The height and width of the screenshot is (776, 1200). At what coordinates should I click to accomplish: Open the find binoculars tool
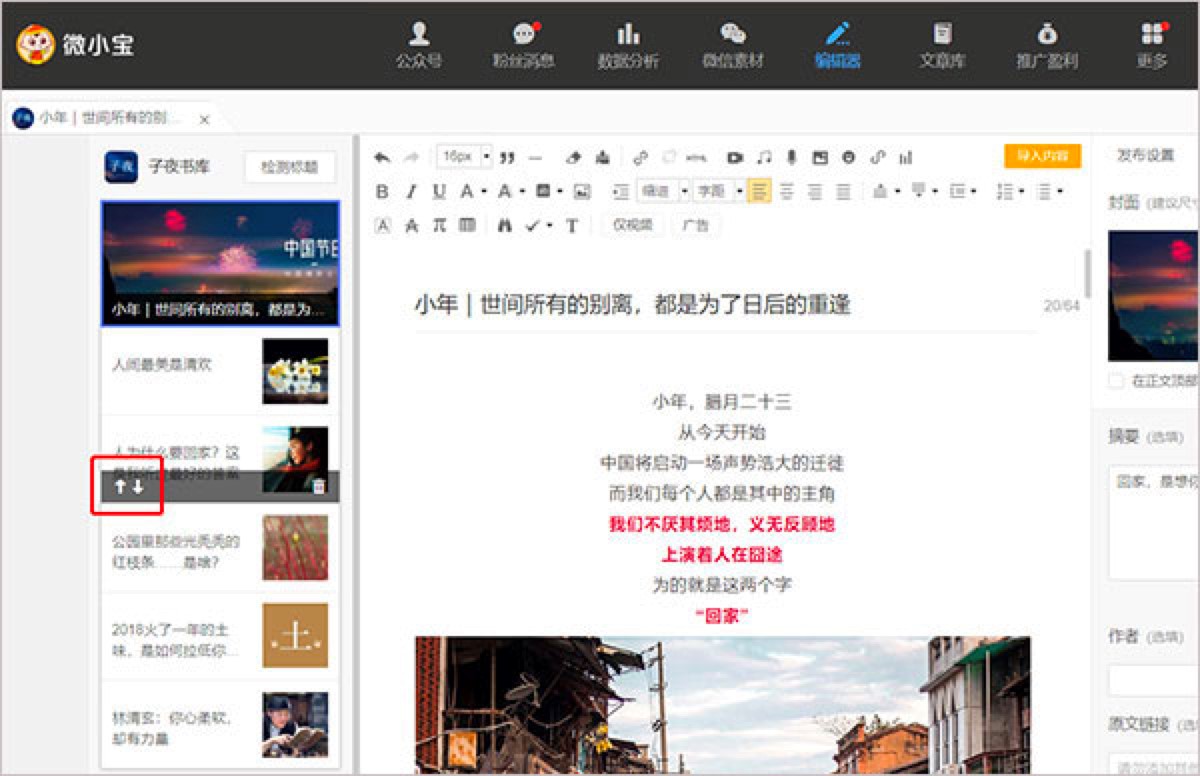[505, 226]
